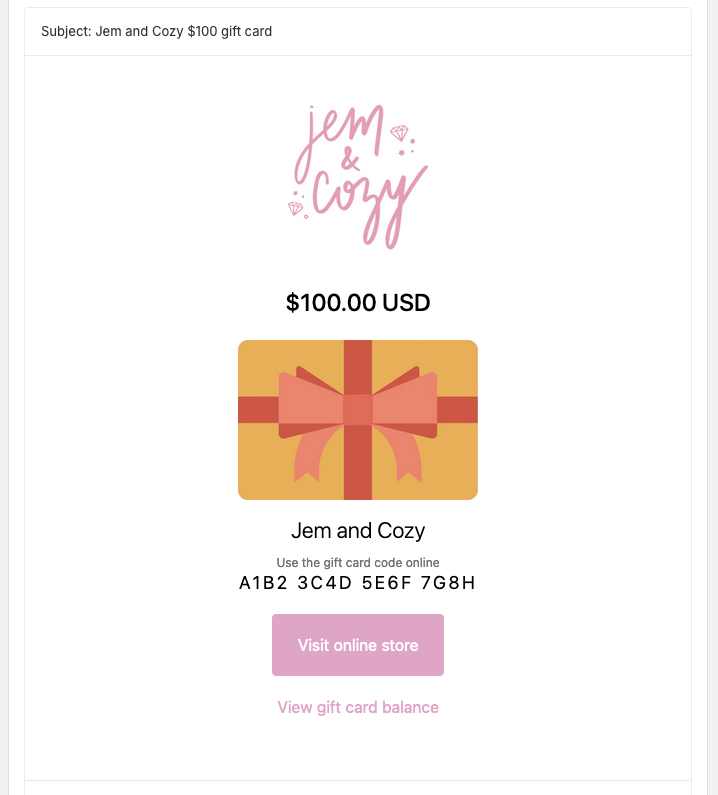Click the $100.00 USD amount heading

coord(358,302)
